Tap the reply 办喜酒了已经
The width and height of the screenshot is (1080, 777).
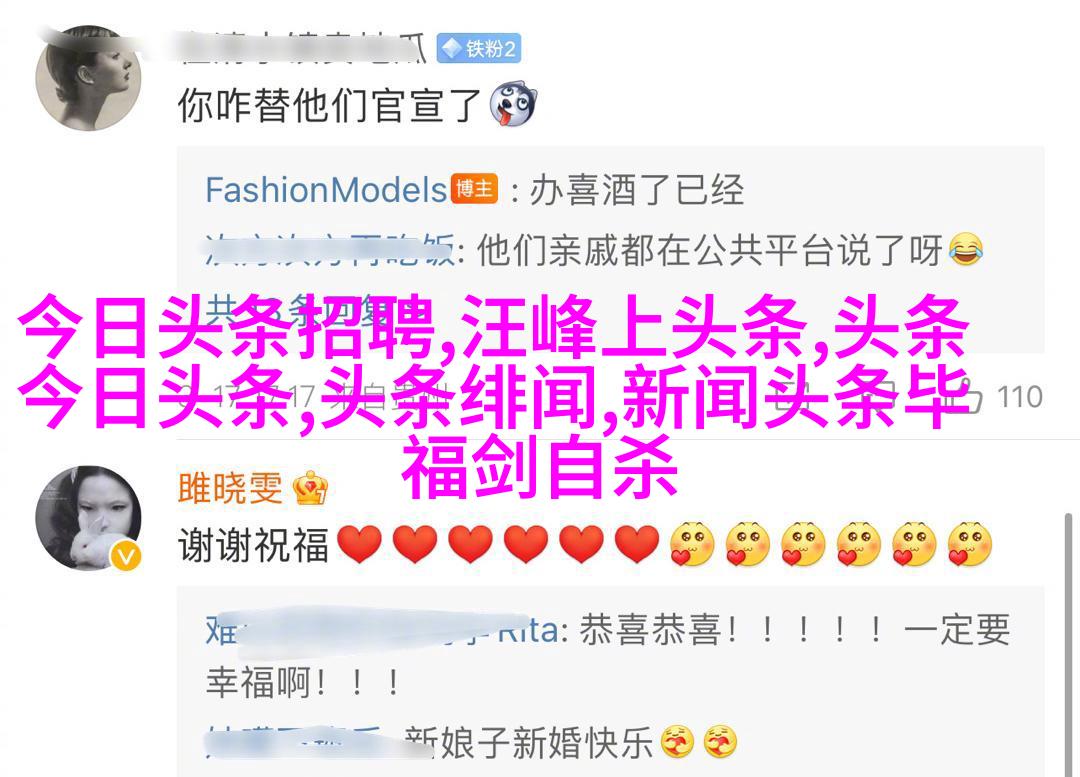click(637, 189)
